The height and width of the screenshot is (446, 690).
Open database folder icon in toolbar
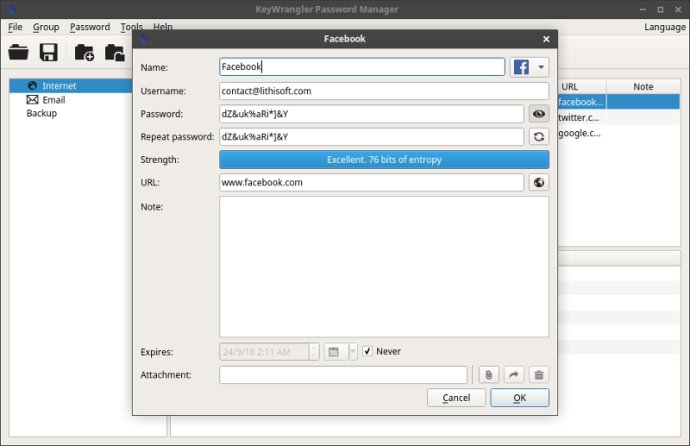[18, 52]
